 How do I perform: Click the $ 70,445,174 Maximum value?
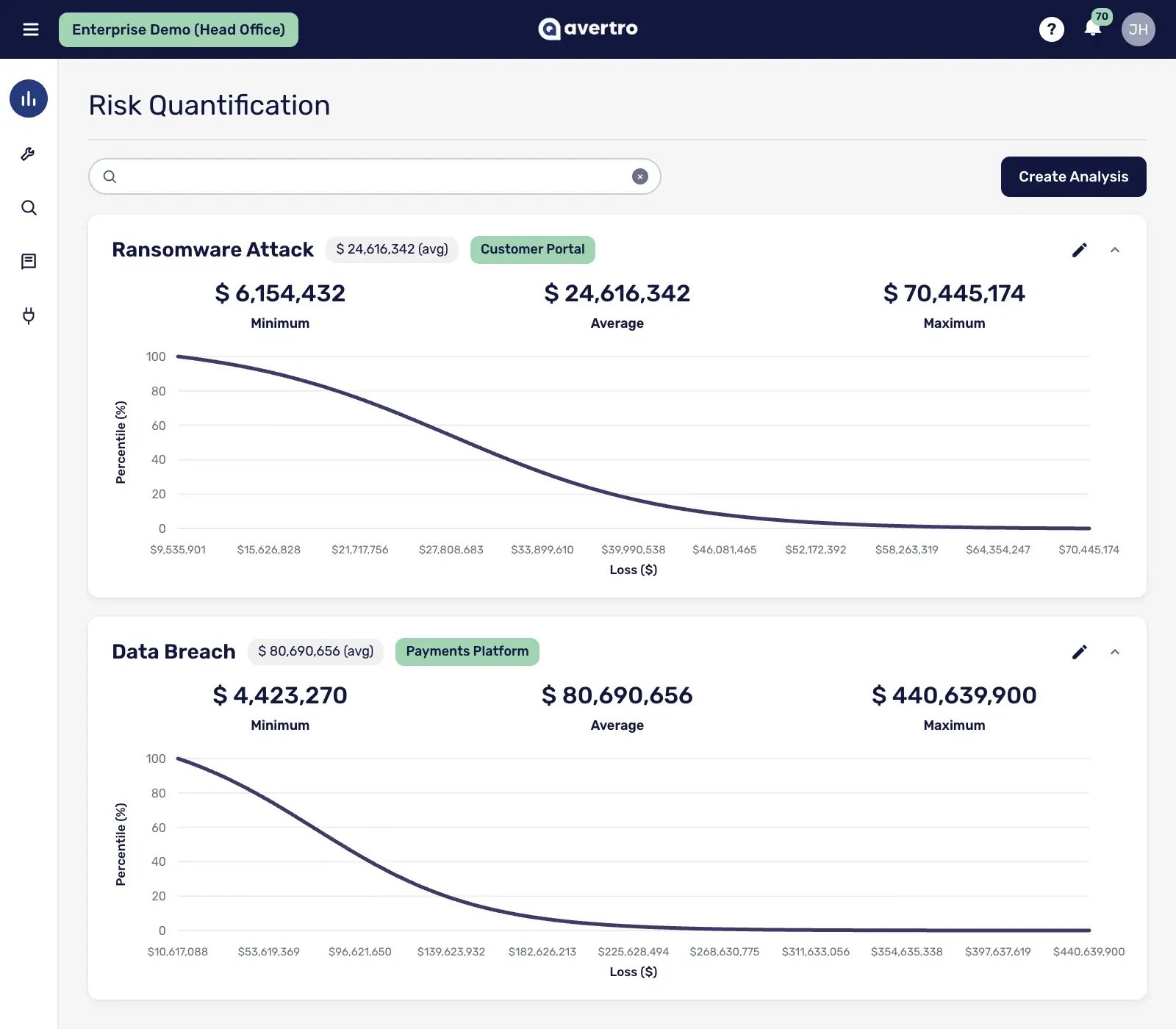point(954,293)
